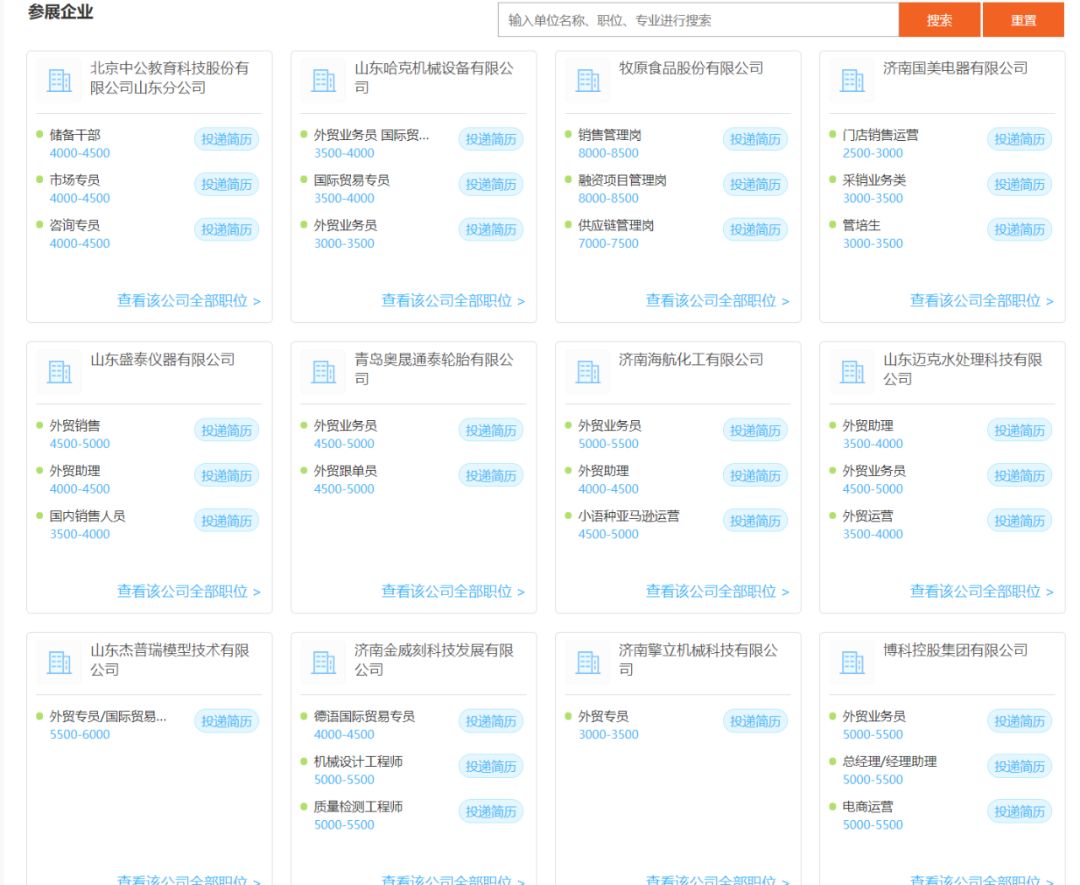Click the 搜索 search button
This screenshot has height=885, width=1080.
pos(939,21)
